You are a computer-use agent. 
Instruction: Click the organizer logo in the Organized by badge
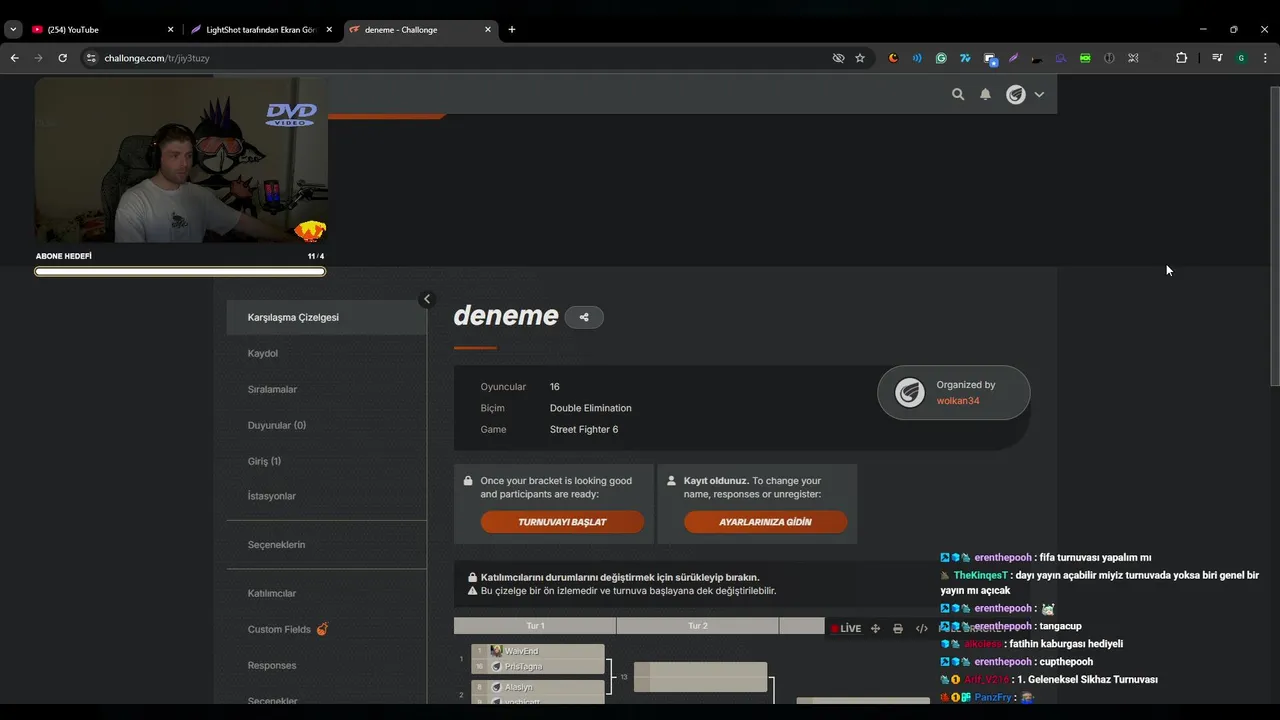[909, 392]
